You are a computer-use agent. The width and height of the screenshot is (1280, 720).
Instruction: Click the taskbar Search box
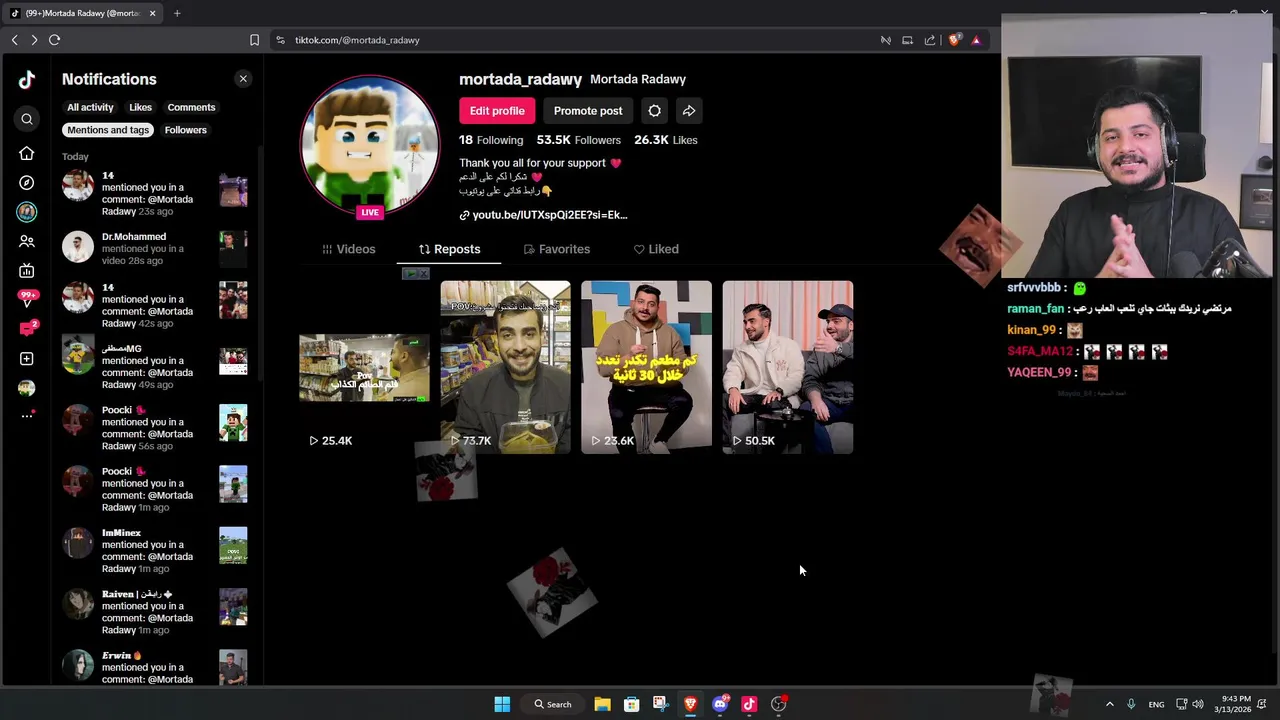point(553,704)
